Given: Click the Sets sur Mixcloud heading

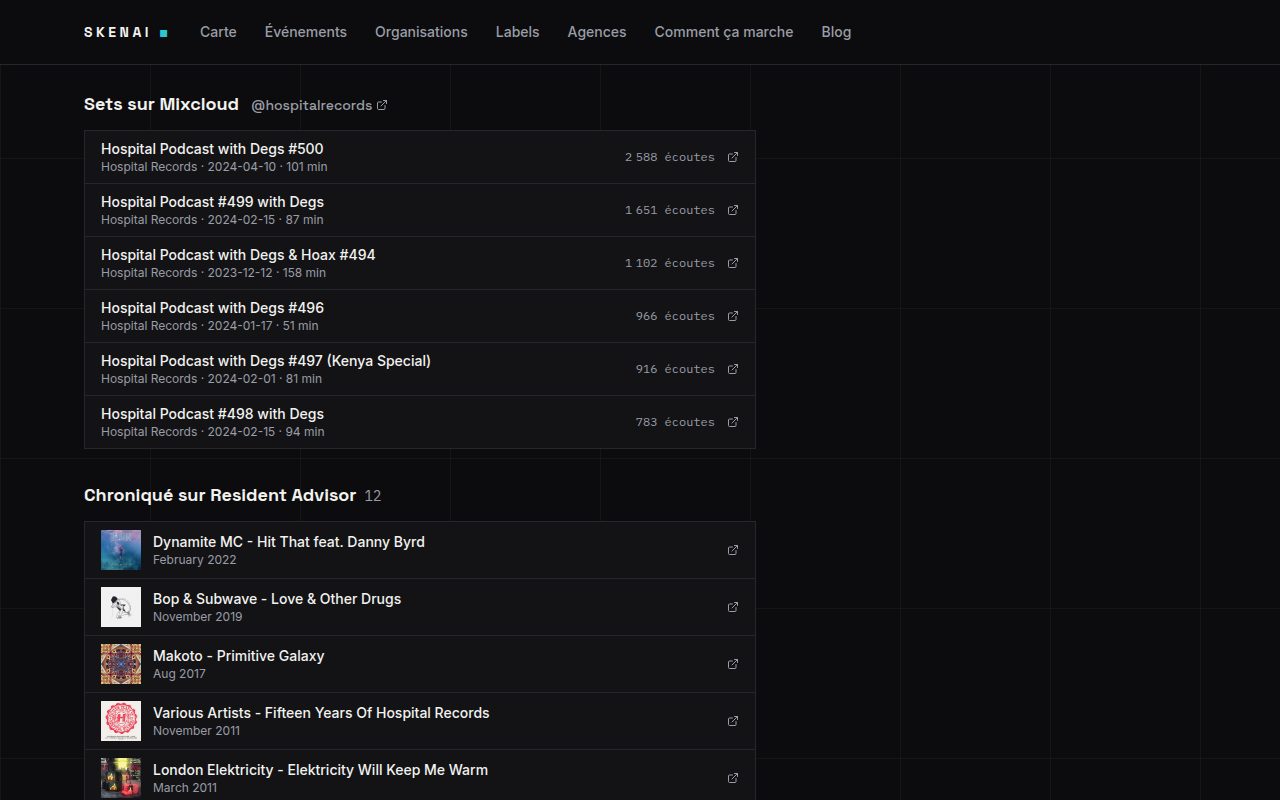Looking at the screenshot, I should coord(161,104).
